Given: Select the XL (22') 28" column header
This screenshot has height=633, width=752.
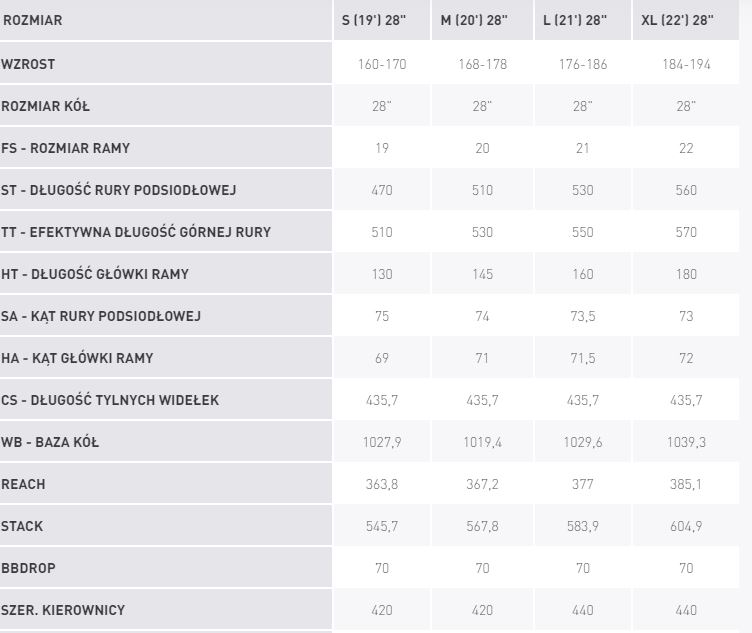Looking at the screenshot, I should point(676,20).
